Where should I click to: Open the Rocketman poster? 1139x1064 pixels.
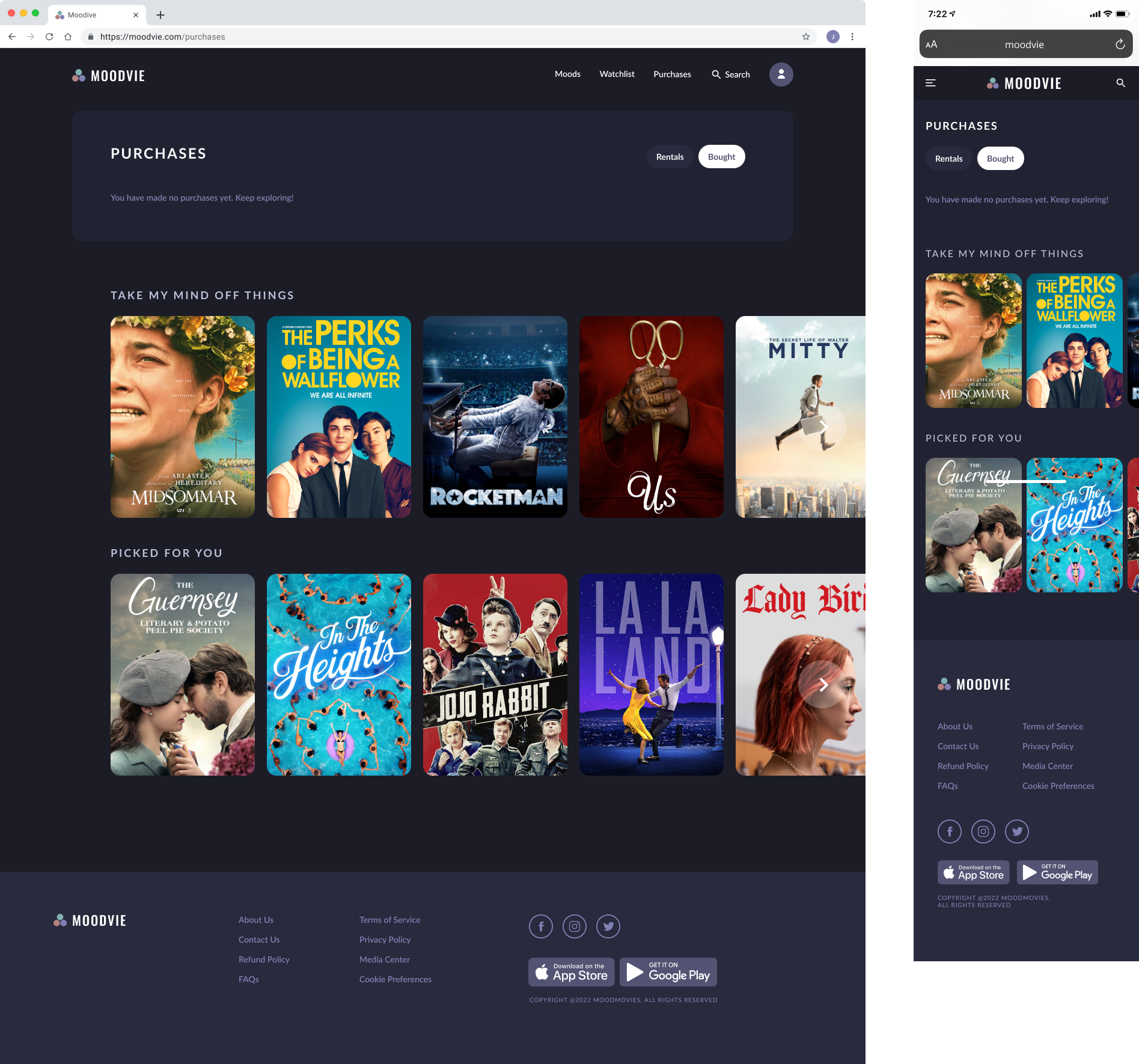(495, 417)
